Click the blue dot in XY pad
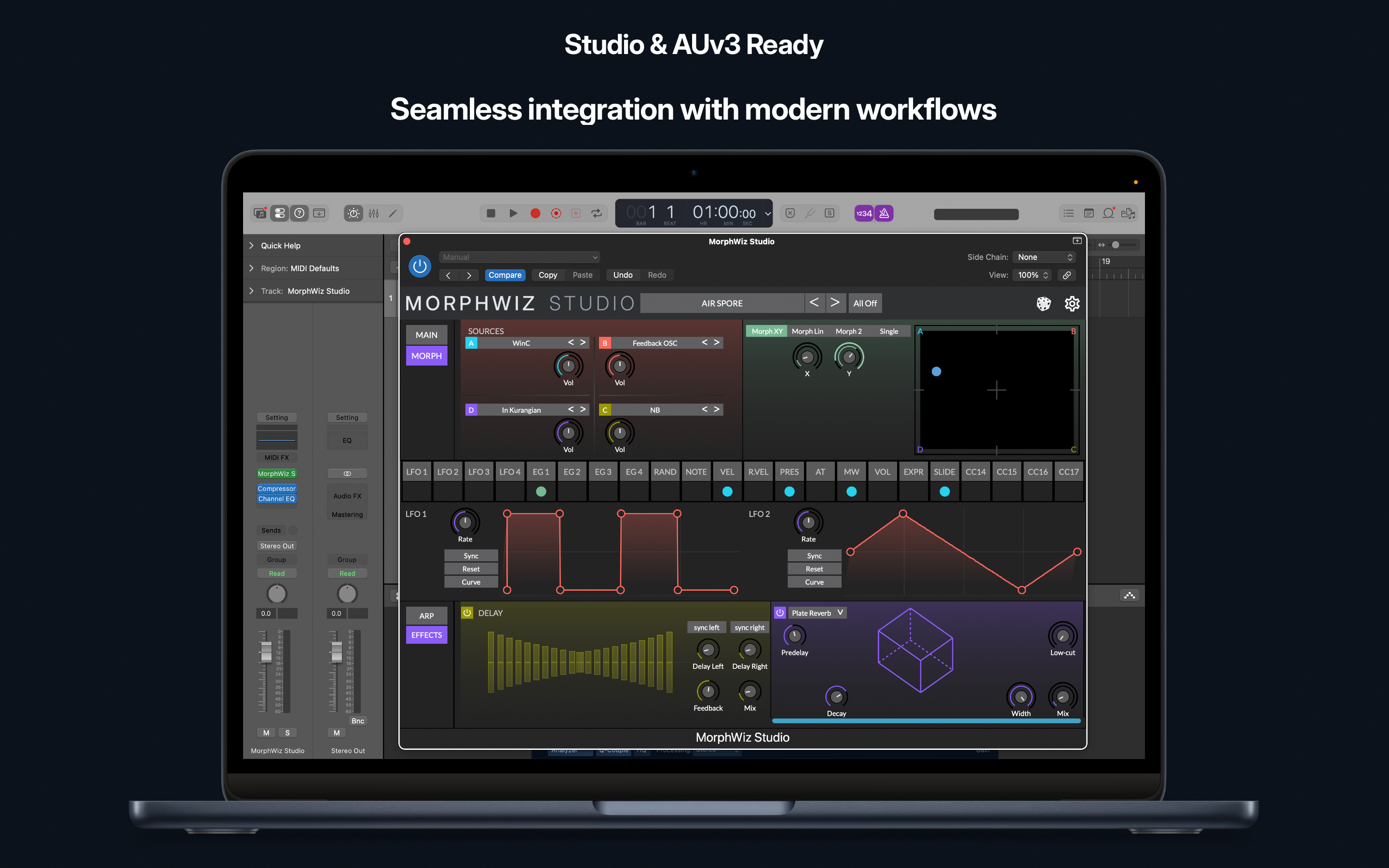This screenshot has height=868, width=1389. pyautogui.click(x=936, y=371)
